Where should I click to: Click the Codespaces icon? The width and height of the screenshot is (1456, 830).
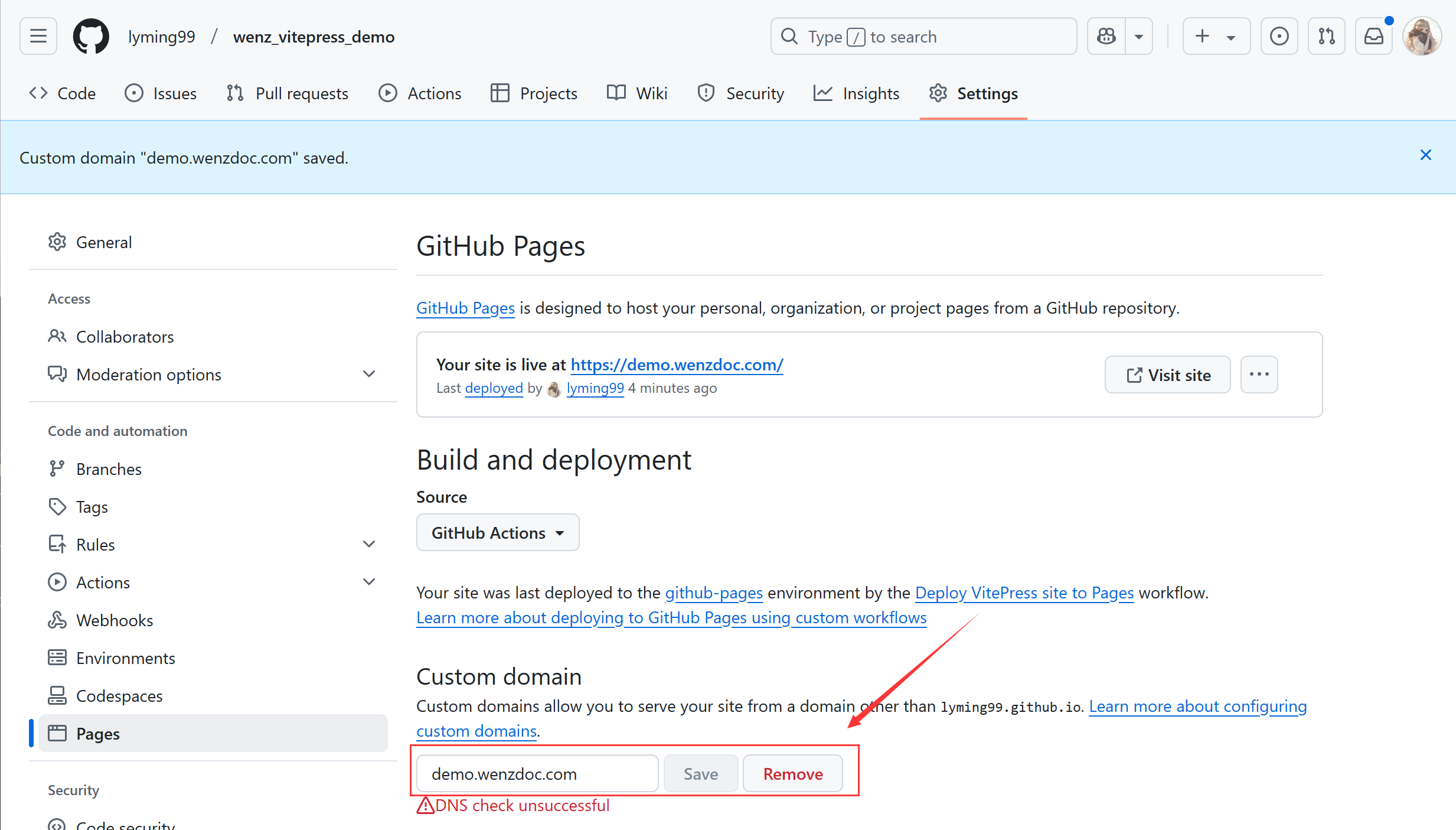click(57, 695)
